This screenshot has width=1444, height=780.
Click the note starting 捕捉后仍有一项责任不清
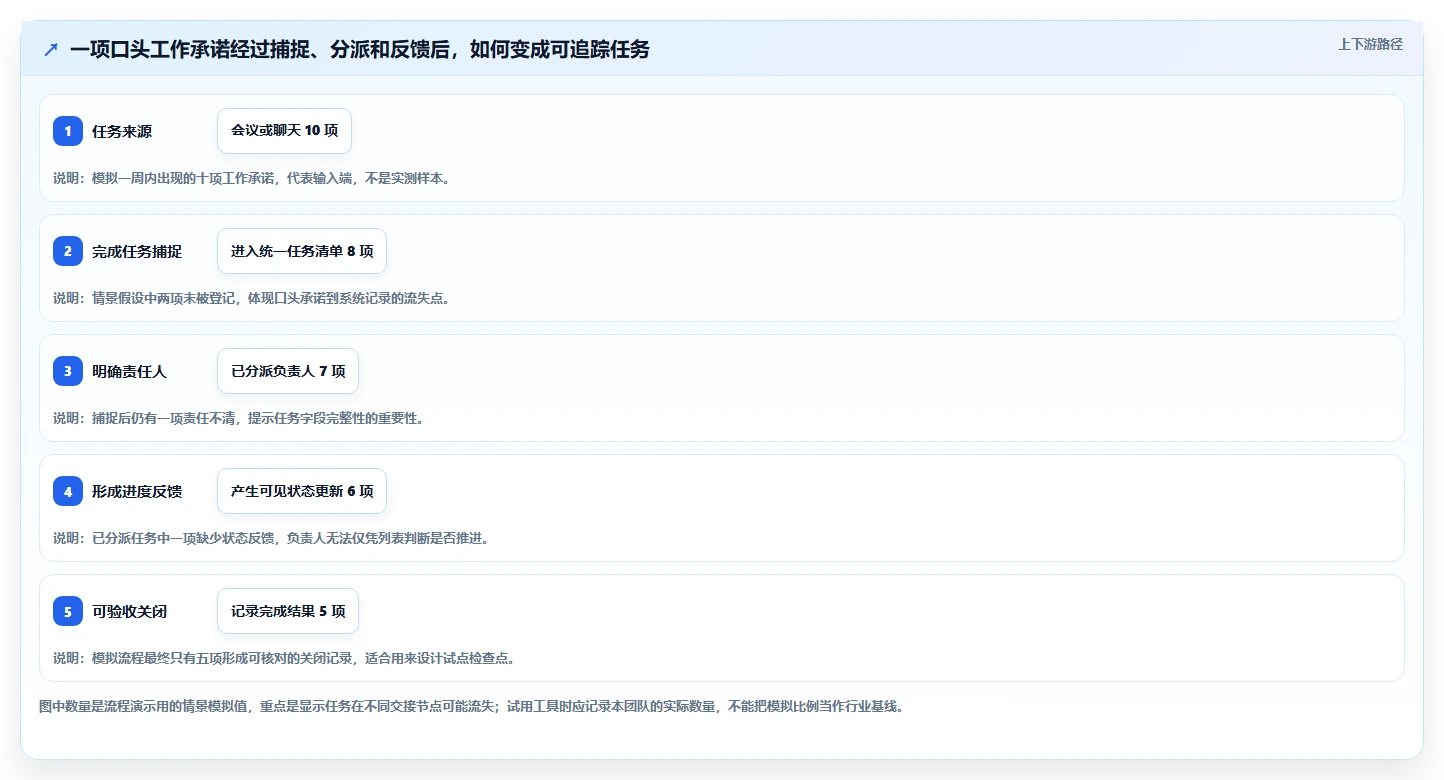pos(239,418)
